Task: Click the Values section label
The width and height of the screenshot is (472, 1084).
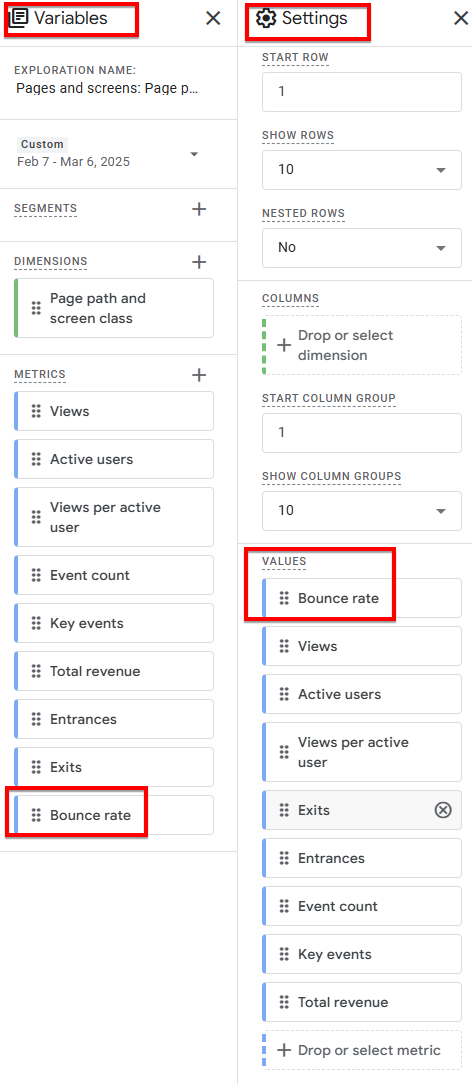Action: [x=284, y=561]
